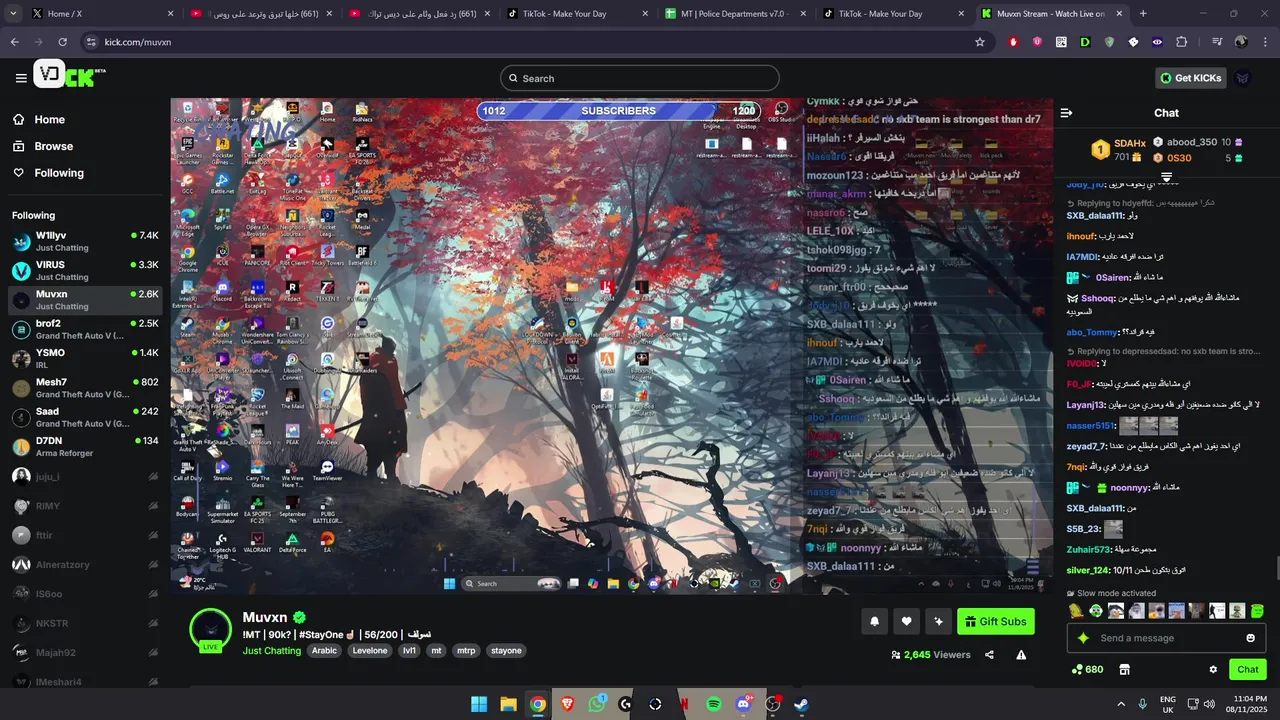Click the Search box on Kick
Screen dimensions: 1280x720
pyautogui.click(x=640, y=78)
